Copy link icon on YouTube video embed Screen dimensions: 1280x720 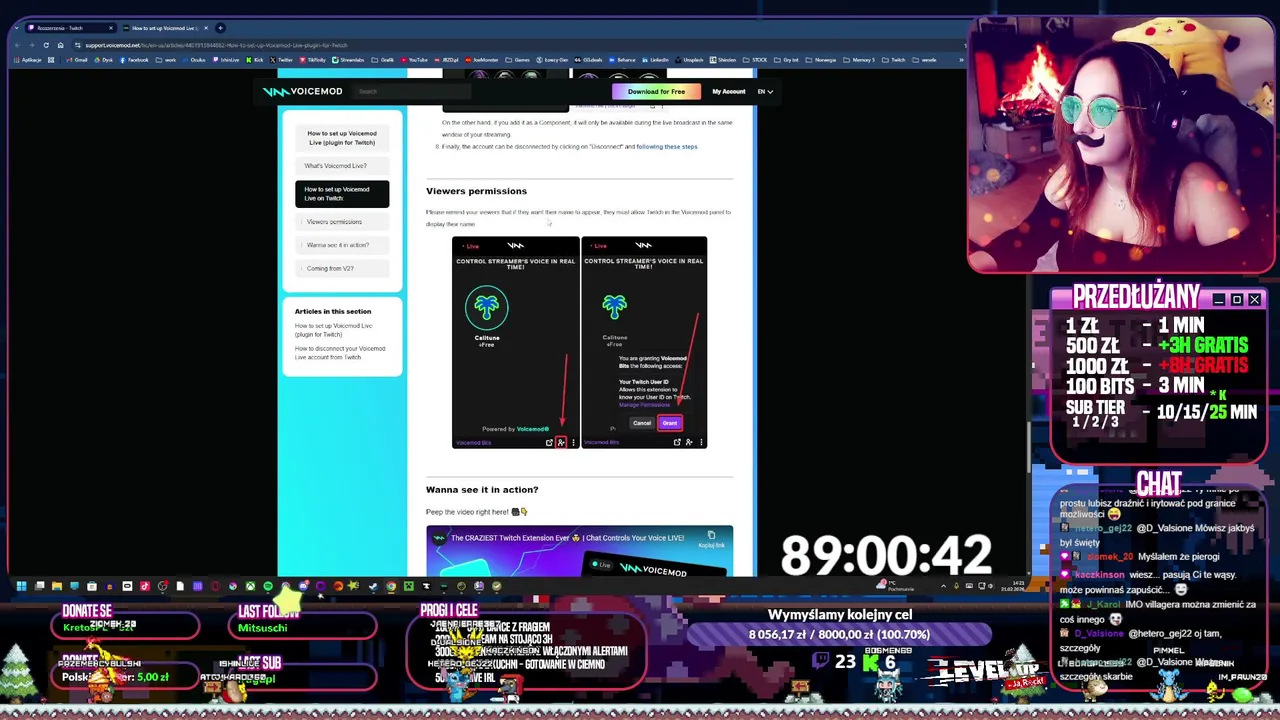[x=711, y=538]
